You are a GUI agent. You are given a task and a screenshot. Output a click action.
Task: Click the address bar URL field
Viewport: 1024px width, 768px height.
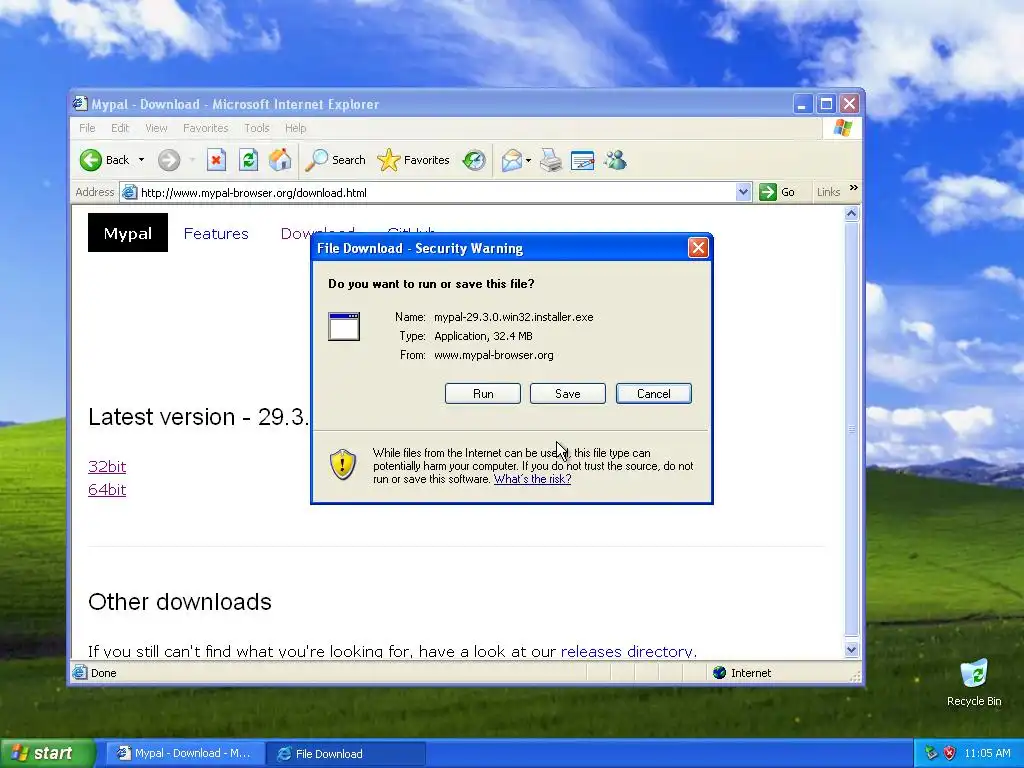click(436, 192)
